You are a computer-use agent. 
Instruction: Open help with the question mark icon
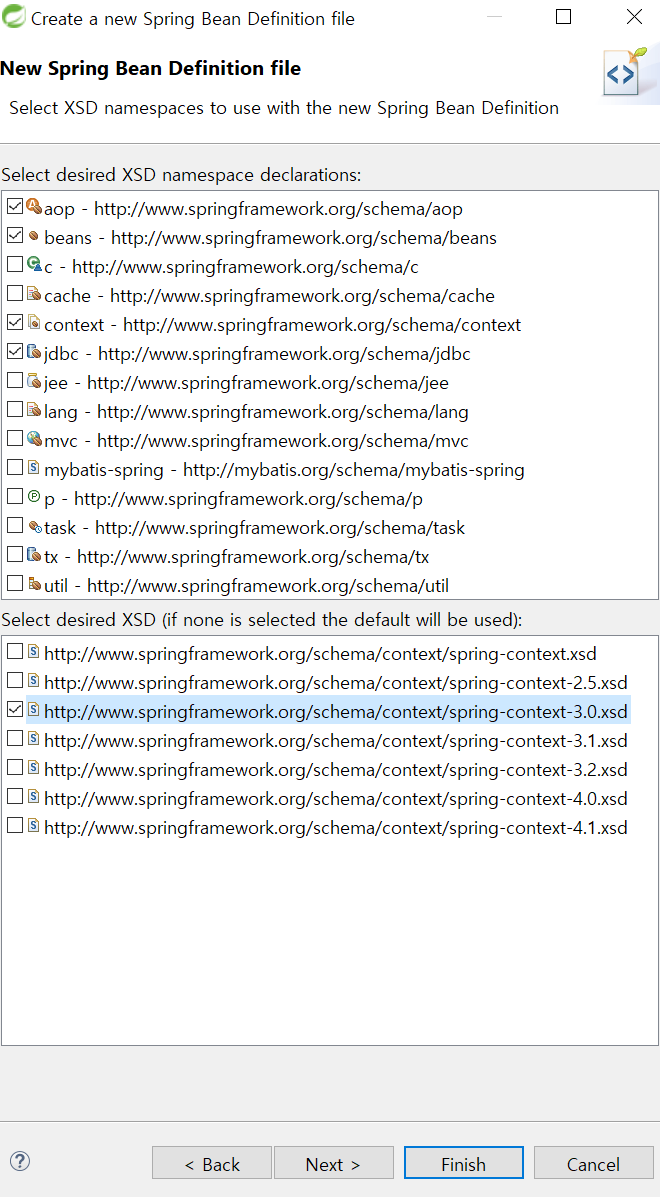tap(20, 1163)
